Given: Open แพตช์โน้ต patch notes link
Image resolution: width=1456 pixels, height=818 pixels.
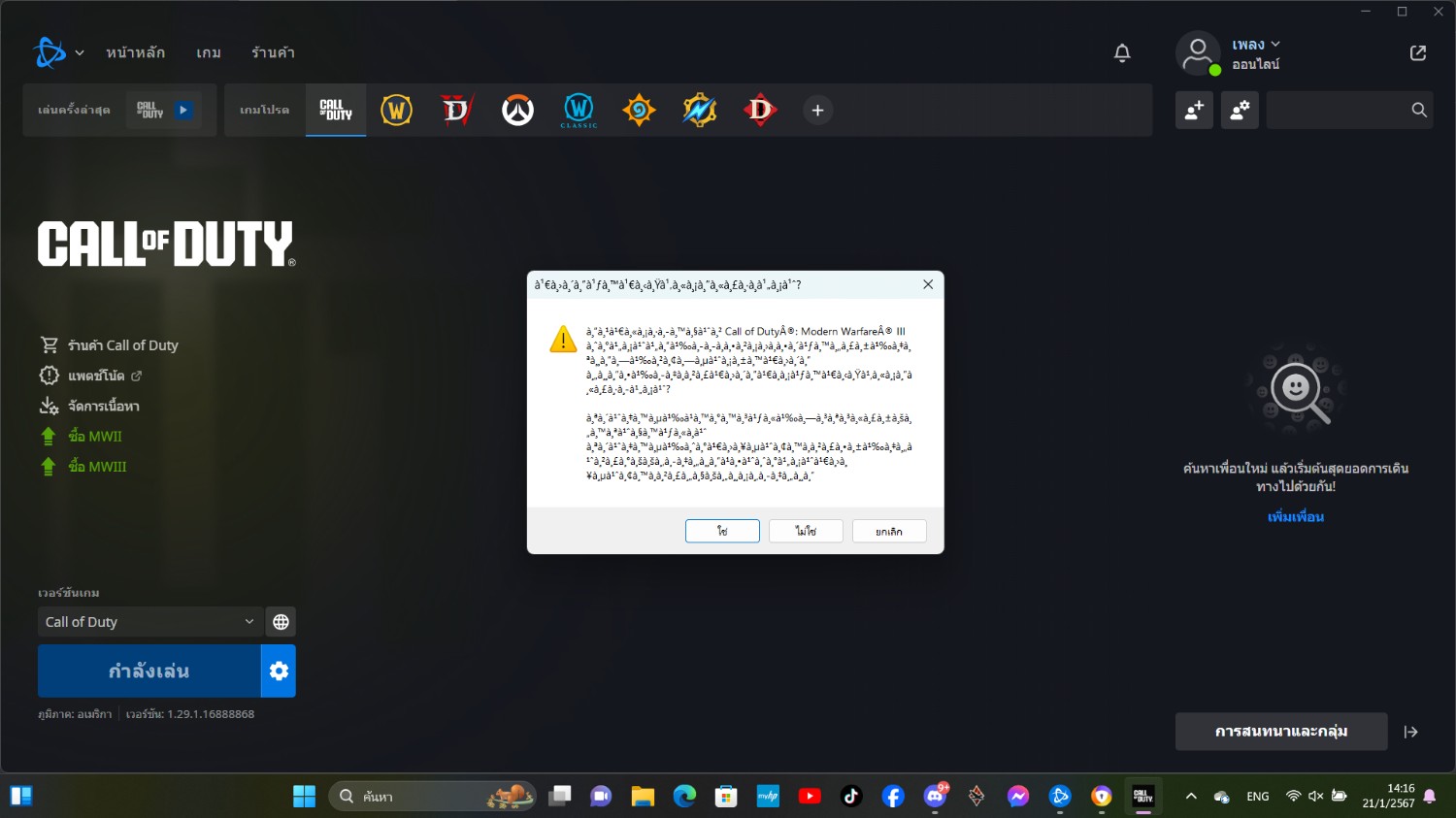Looking at the screenshot, I should click(x=90, y=376).
